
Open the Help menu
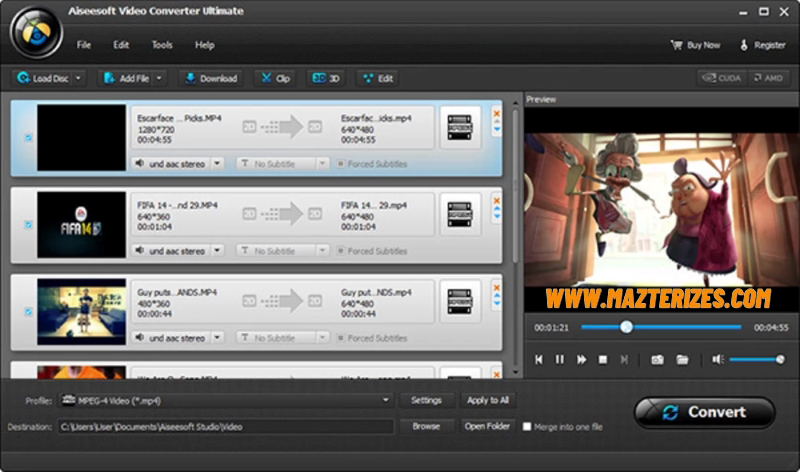204,45
